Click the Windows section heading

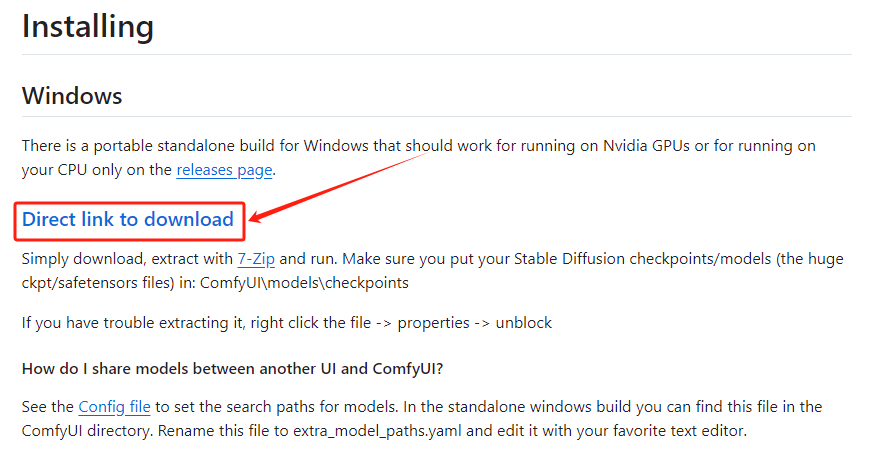tap(72, 96)
